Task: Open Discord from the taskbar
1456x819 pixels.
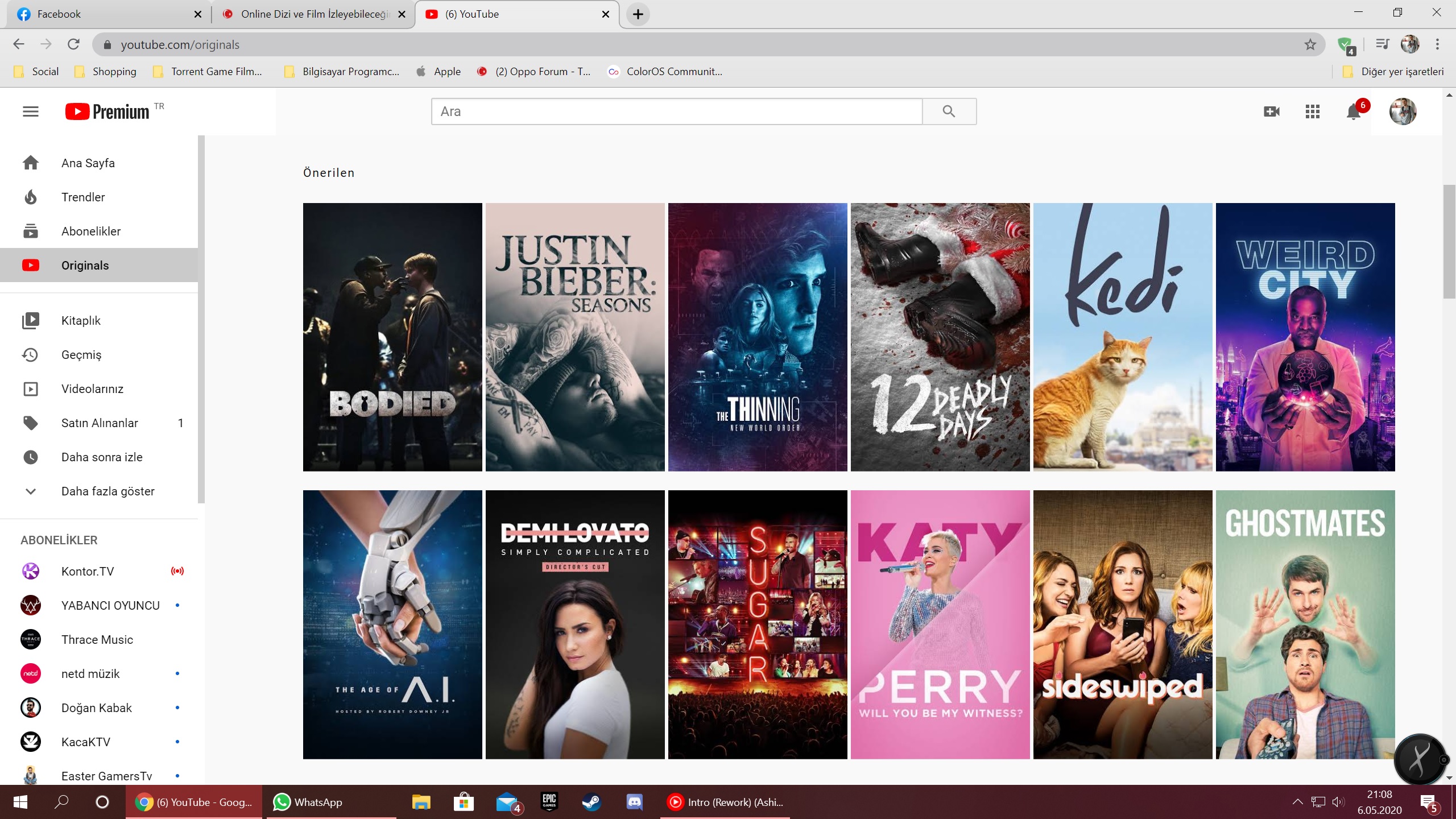Action: point(634,802)
